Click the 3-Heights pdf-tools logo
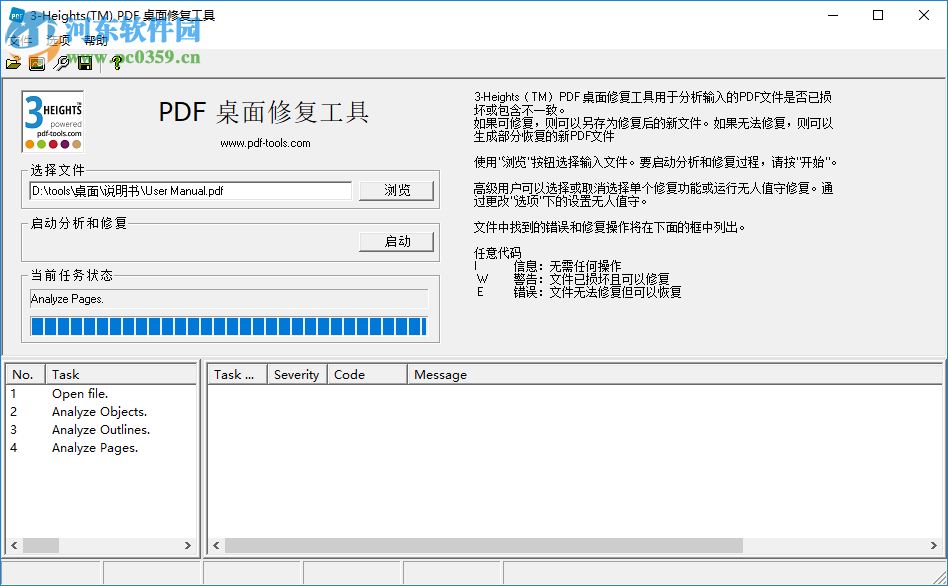Screen dimensions: 948x586 (52, 120)
